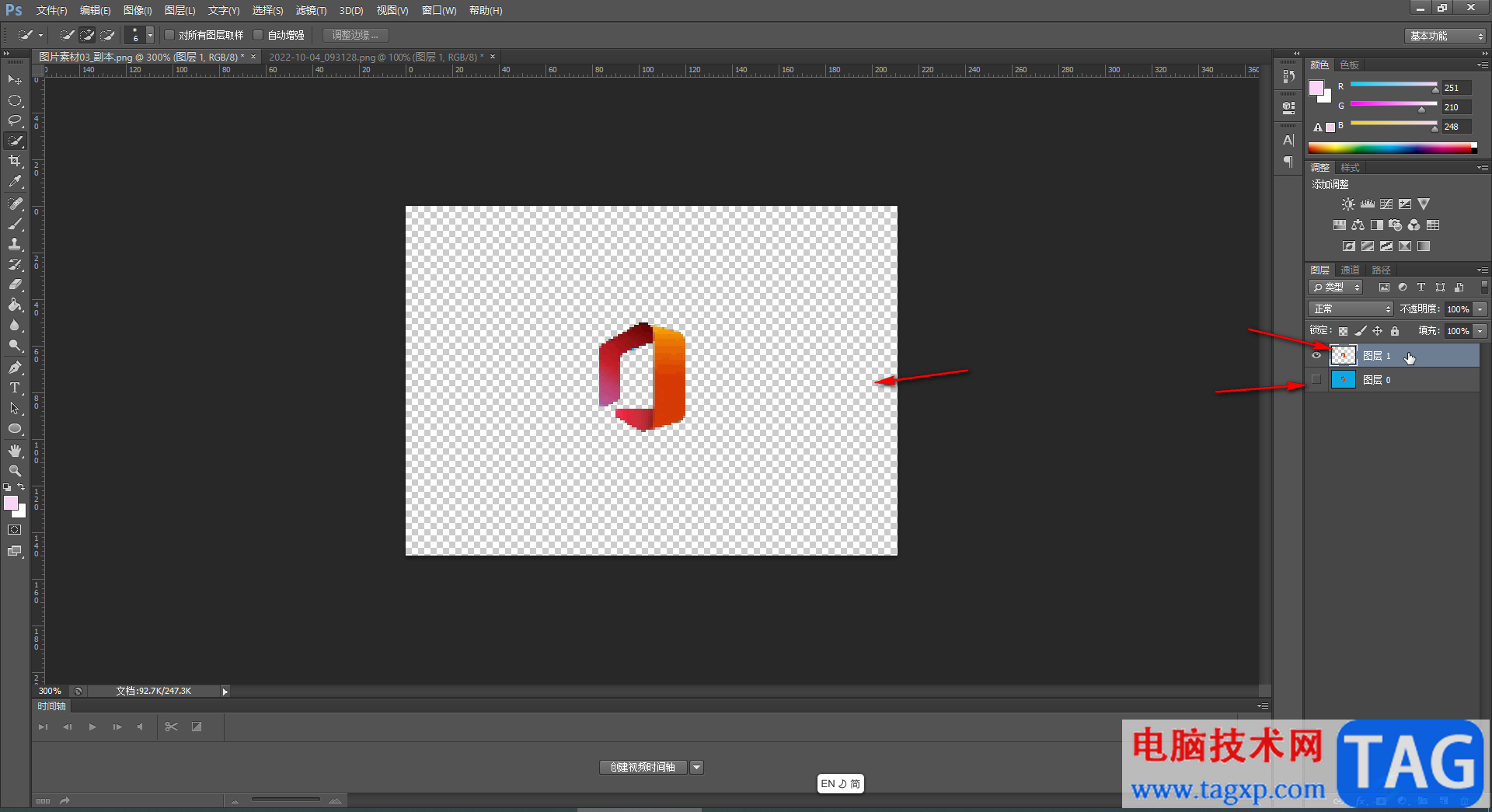Split clip with timeline scissors icon

(171, 727)
